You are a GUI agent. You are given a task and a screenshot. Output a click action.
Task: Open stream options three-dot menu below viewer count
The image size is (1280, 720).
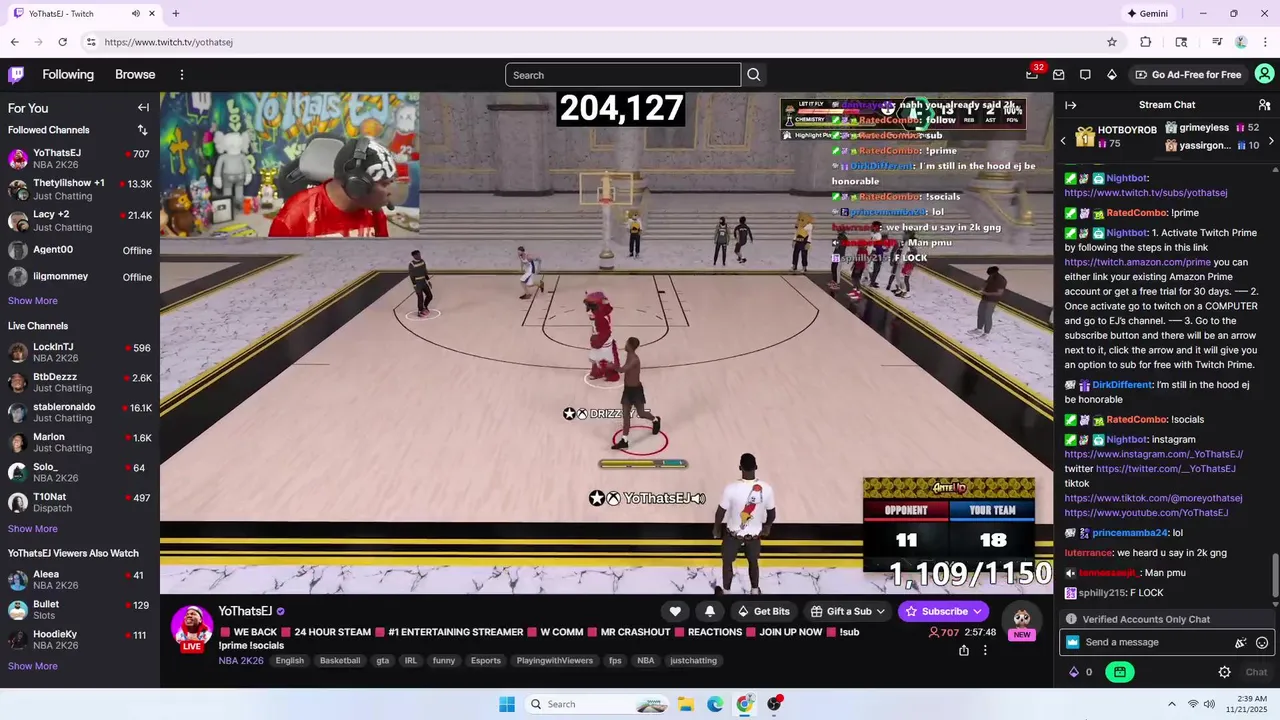[x=985, y=650]
